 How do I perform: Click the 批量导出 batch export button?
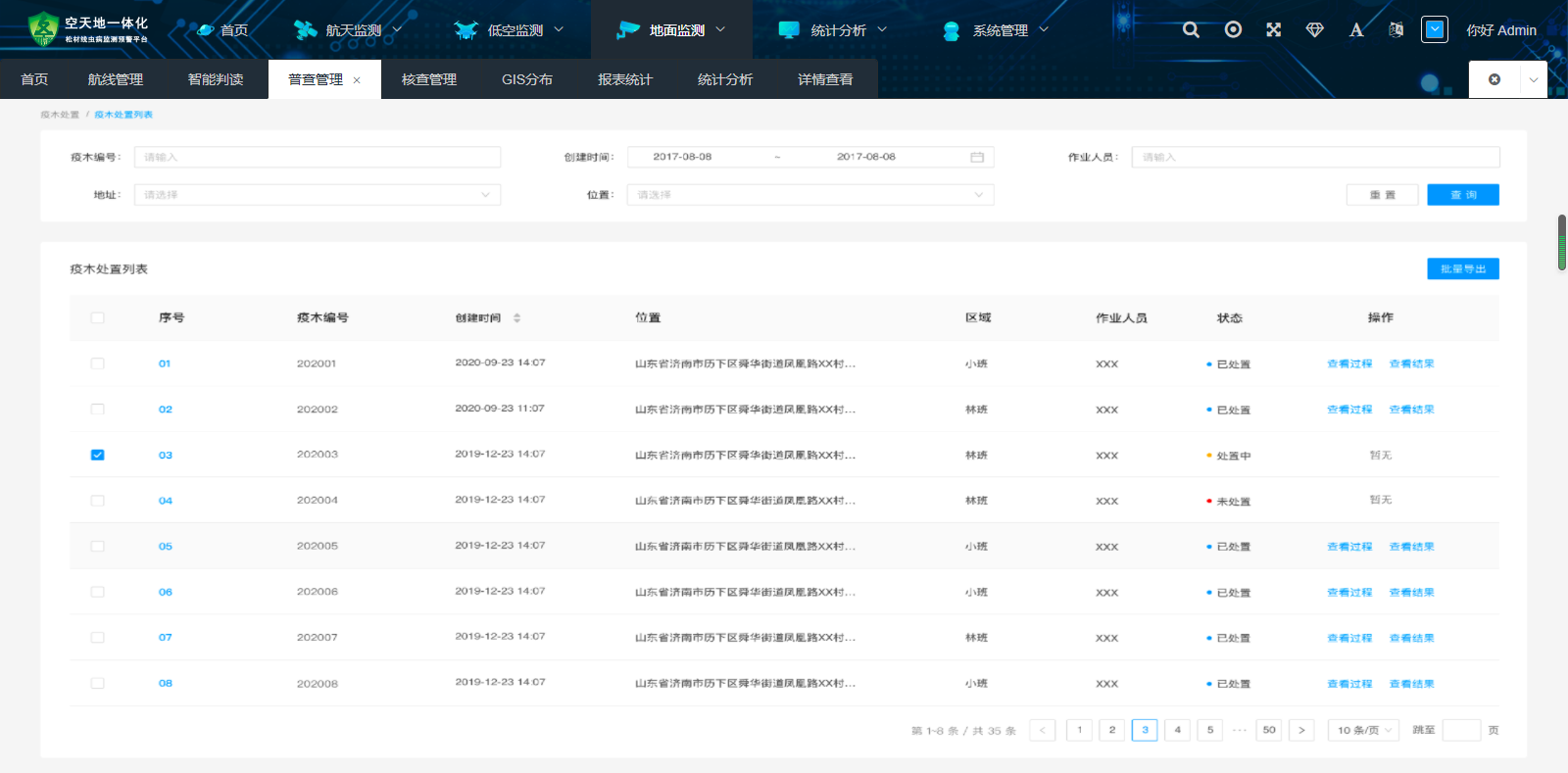click(x=1462, y=268)
